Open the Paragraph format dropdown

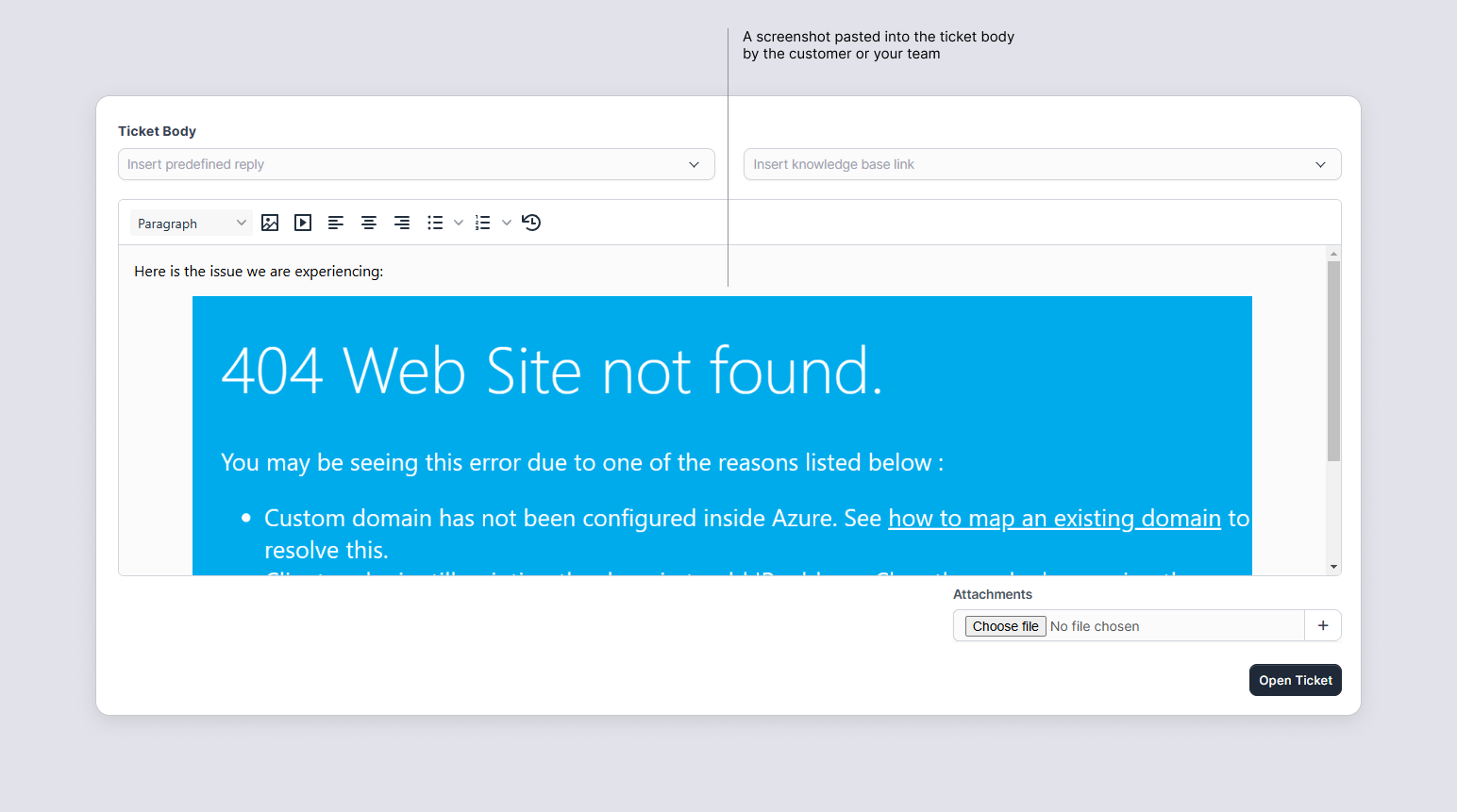click(x=191, y=224)
